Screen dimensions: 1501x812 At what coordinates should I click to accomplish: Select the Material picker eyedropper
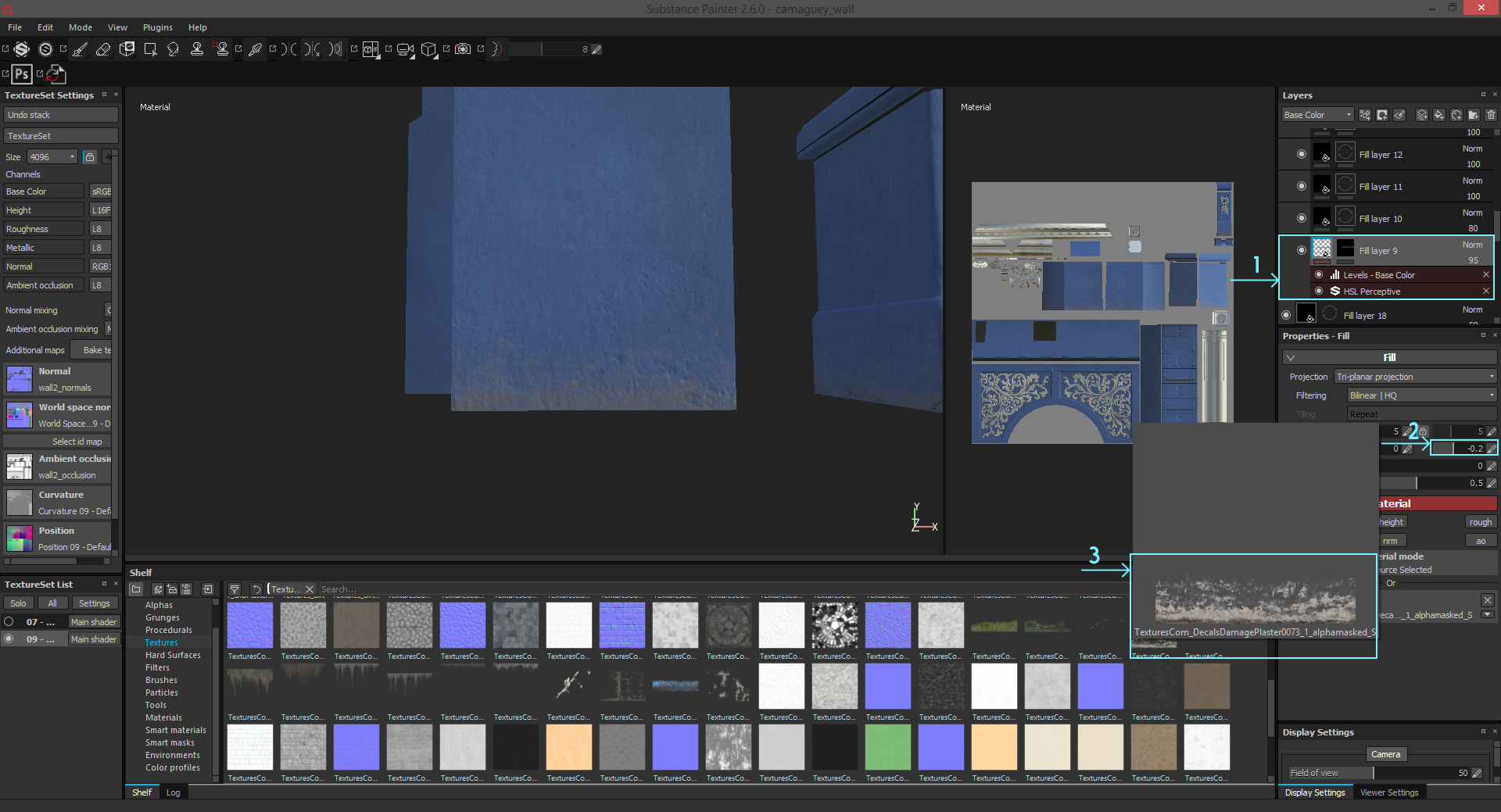pos(255,49)
